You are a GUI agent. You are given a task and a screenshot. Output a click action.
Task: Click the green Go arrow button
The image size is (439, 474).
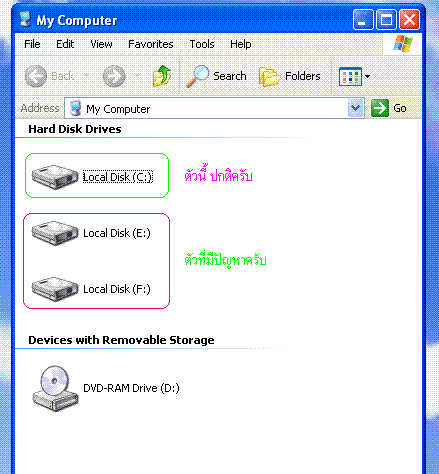pos(380,108)
